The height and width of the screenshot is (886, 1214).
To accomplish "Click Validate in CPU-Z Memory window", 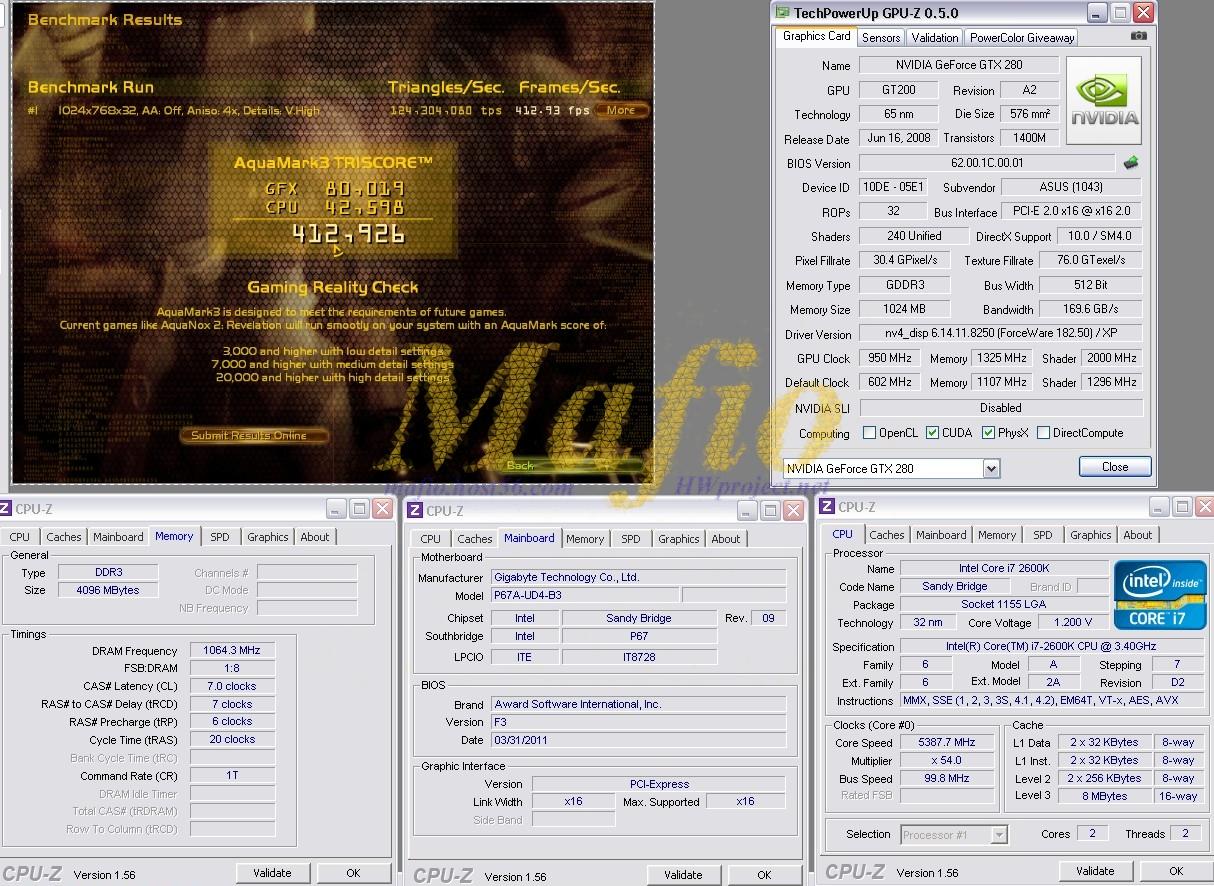I will pyautogui.click(x=272, y=873).
